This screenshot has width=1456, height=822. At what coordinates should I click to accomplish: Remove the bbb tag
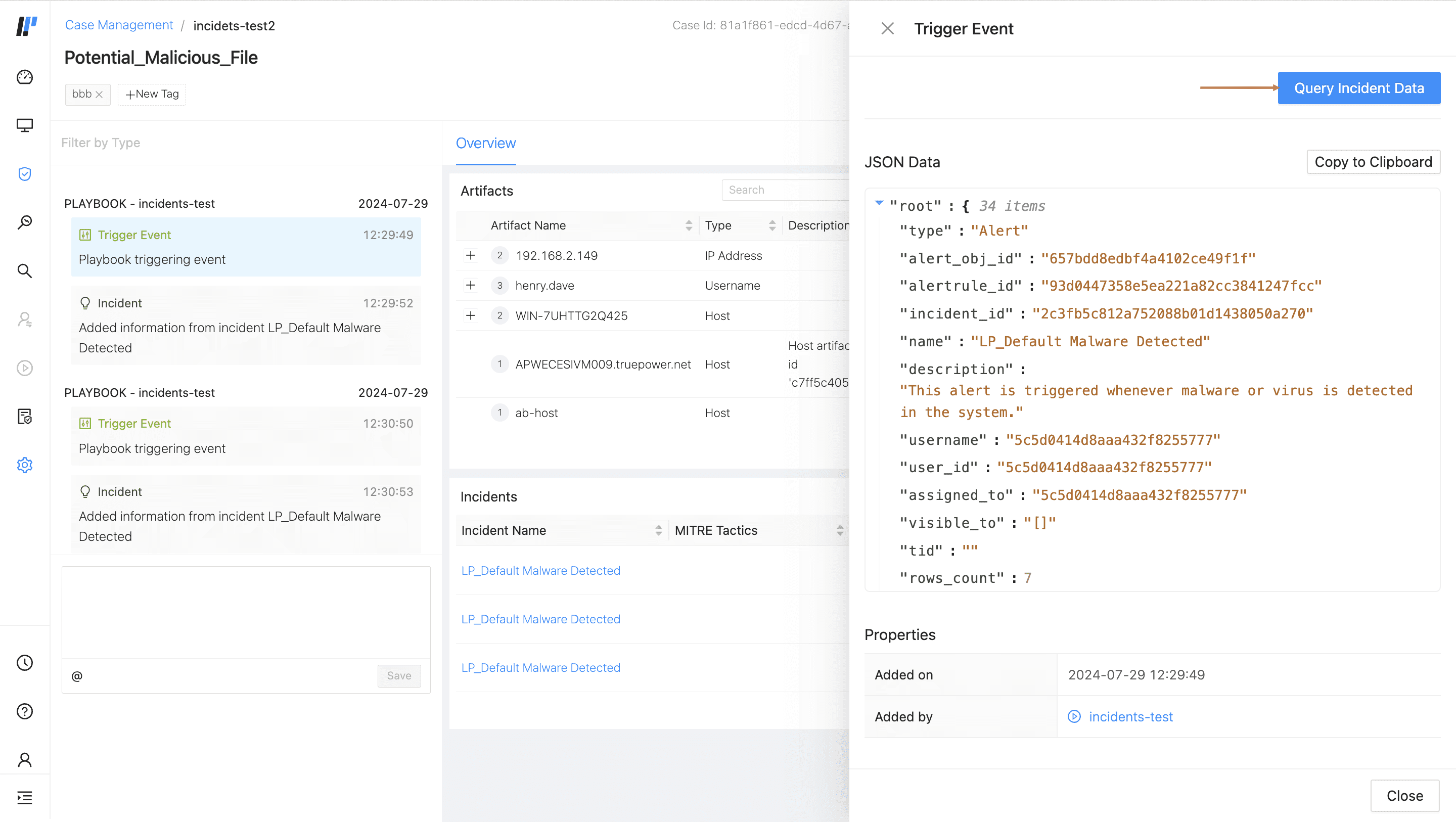point(99,95)
